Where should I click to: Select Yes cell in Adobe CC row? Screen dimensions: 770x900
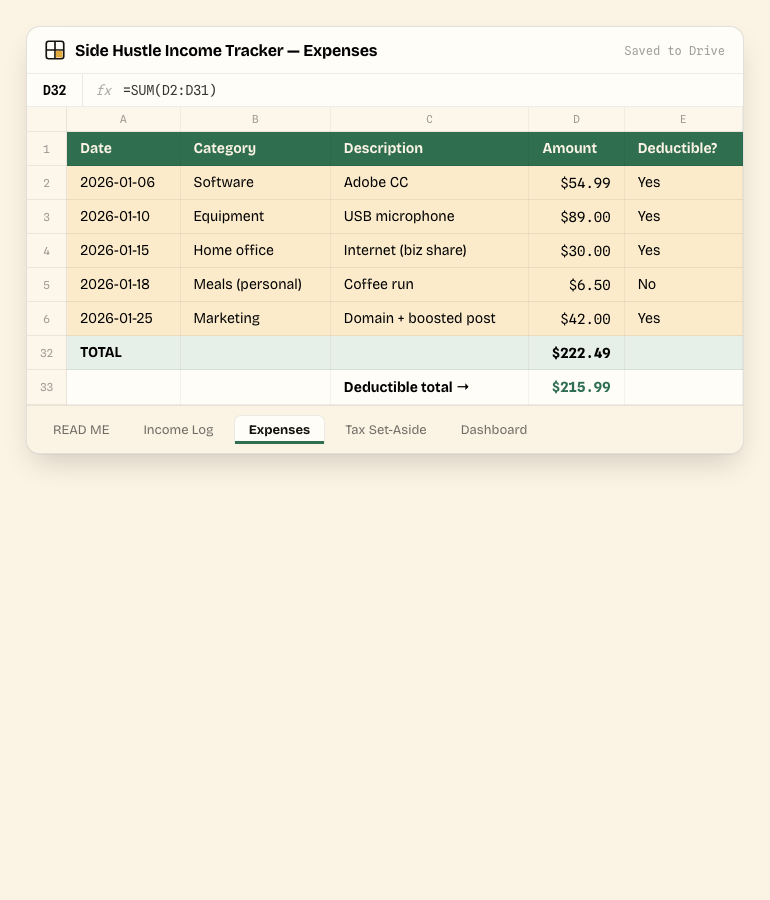(x=683, y=183)
